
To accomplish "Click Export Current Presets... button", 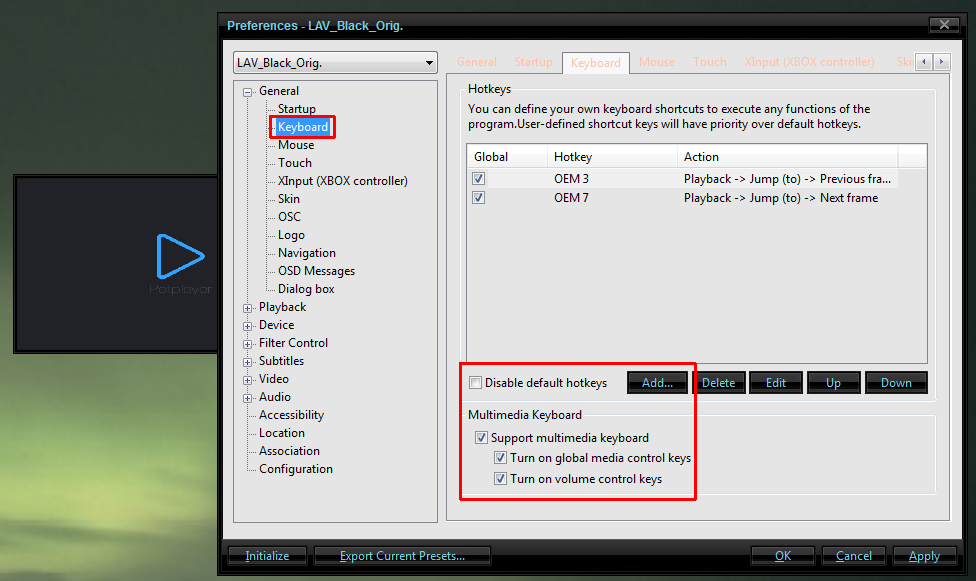I will pyautogui.click(x=402, y=556).
